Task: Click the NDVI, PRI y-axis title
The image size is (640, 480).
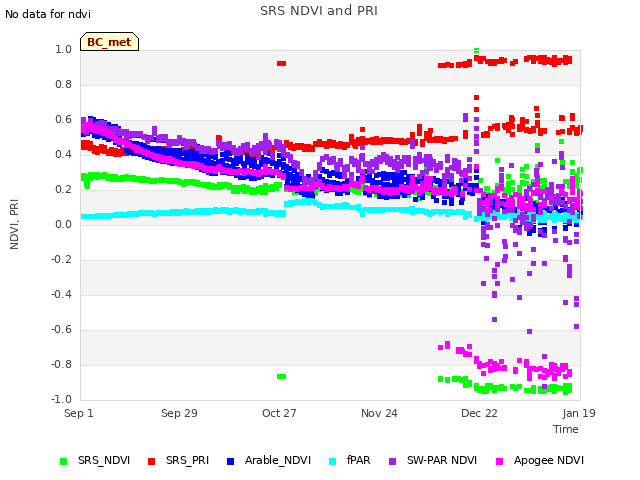Action: pos(14,224)
